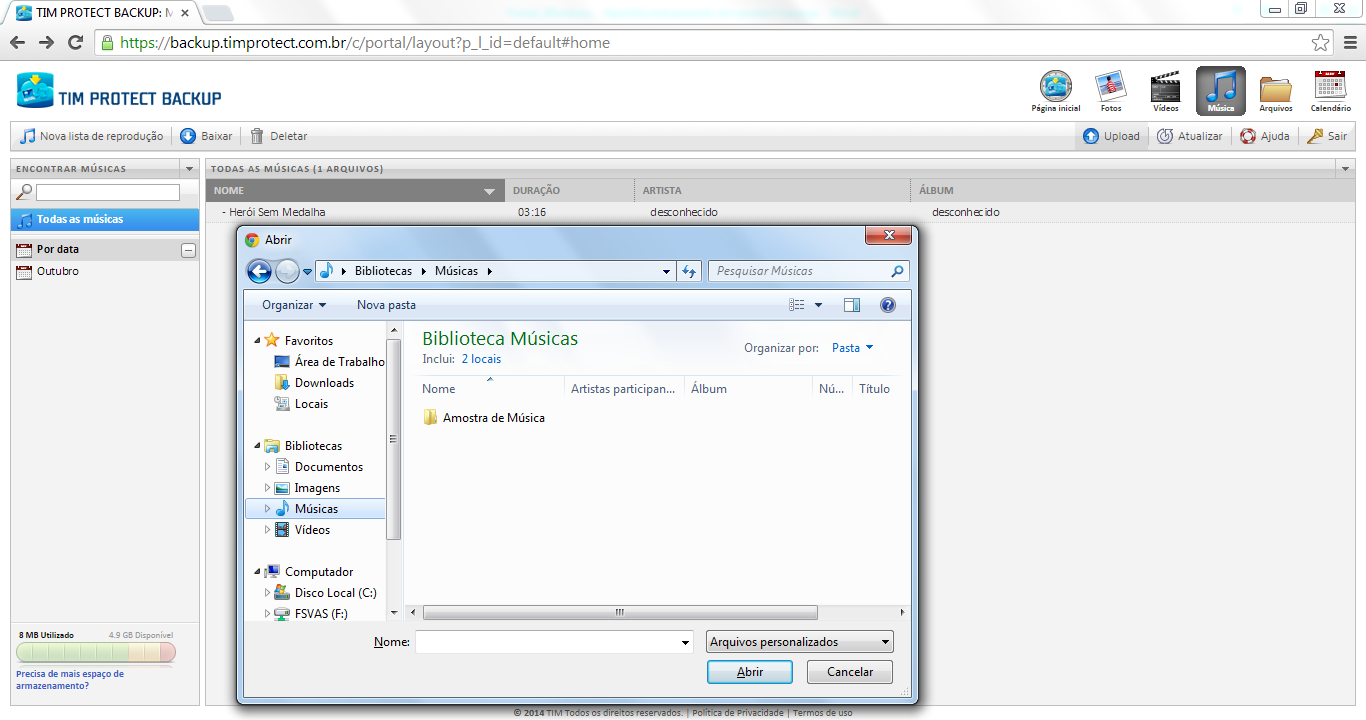Sort by ARTISTA column header
Screen dimensions: 1366x720
coord(772,190)
